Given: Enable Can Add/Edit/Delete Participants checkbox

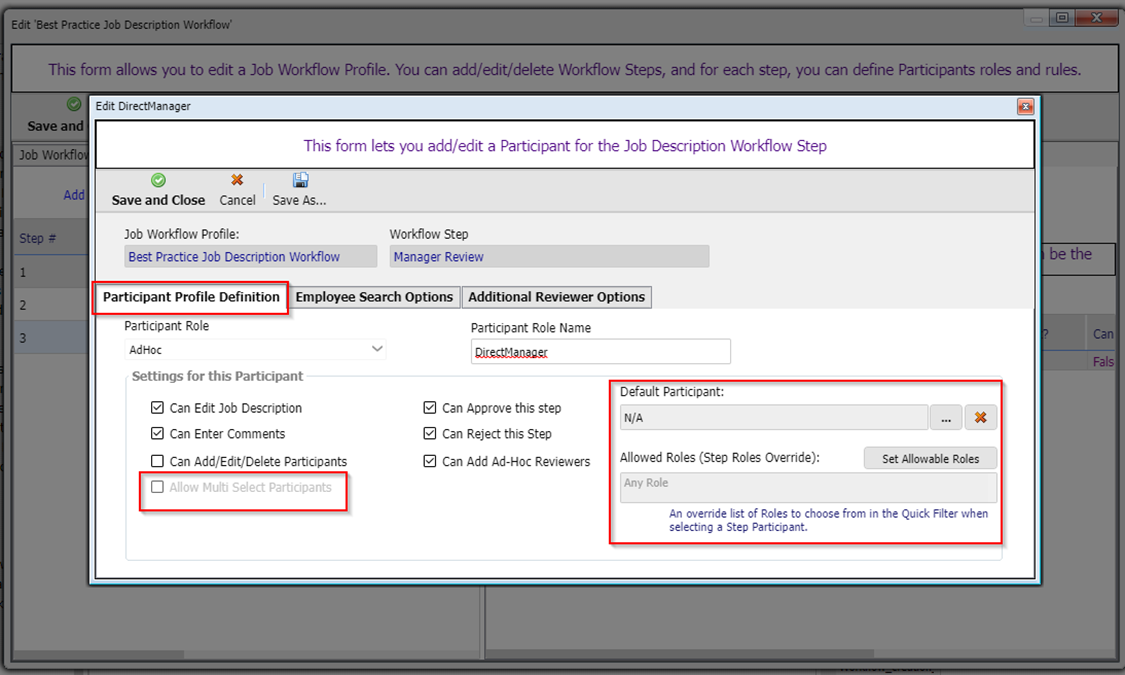Looking at the screenshot, I should point(157,461).
